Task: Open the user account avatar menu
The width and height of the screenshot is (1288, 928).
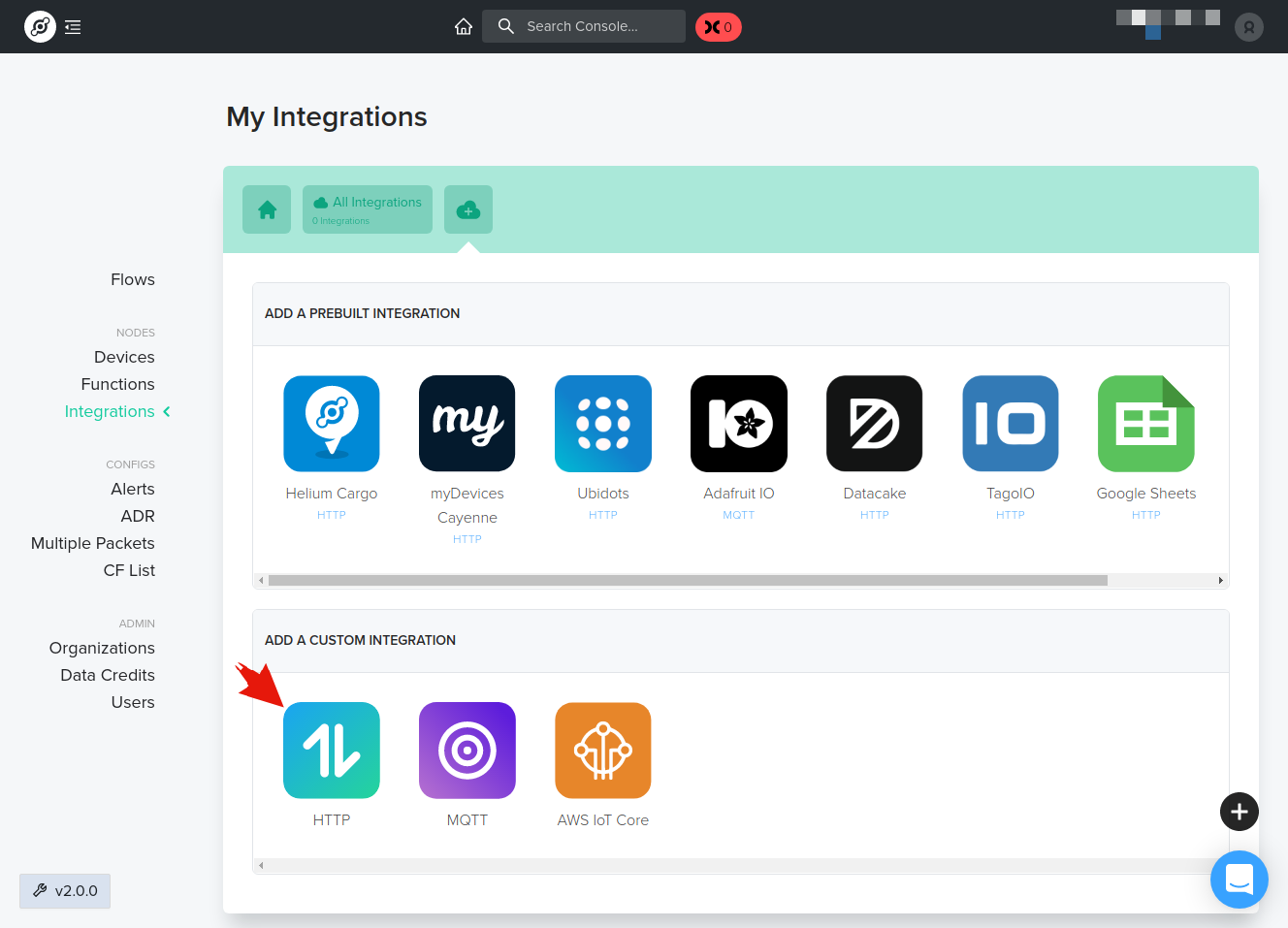Action: [x=1249, y=27]
